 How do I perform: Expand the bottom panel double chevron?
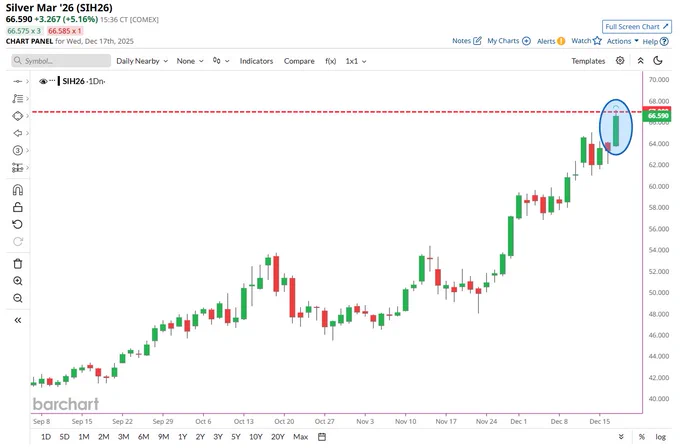tap(621, 437)
